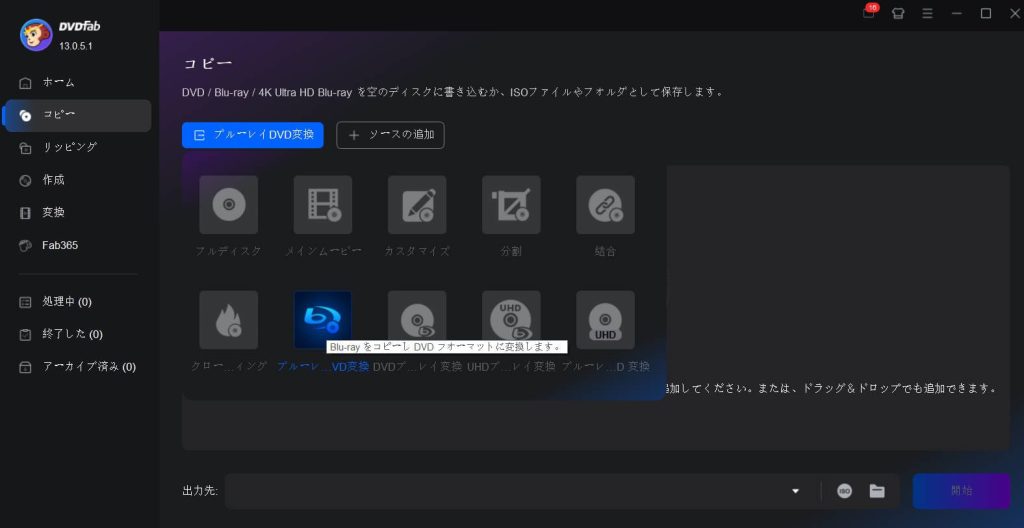Open Fab365 in the sidebar
This screenshot has width=1024, height=528.
click(x=77, y=246)
